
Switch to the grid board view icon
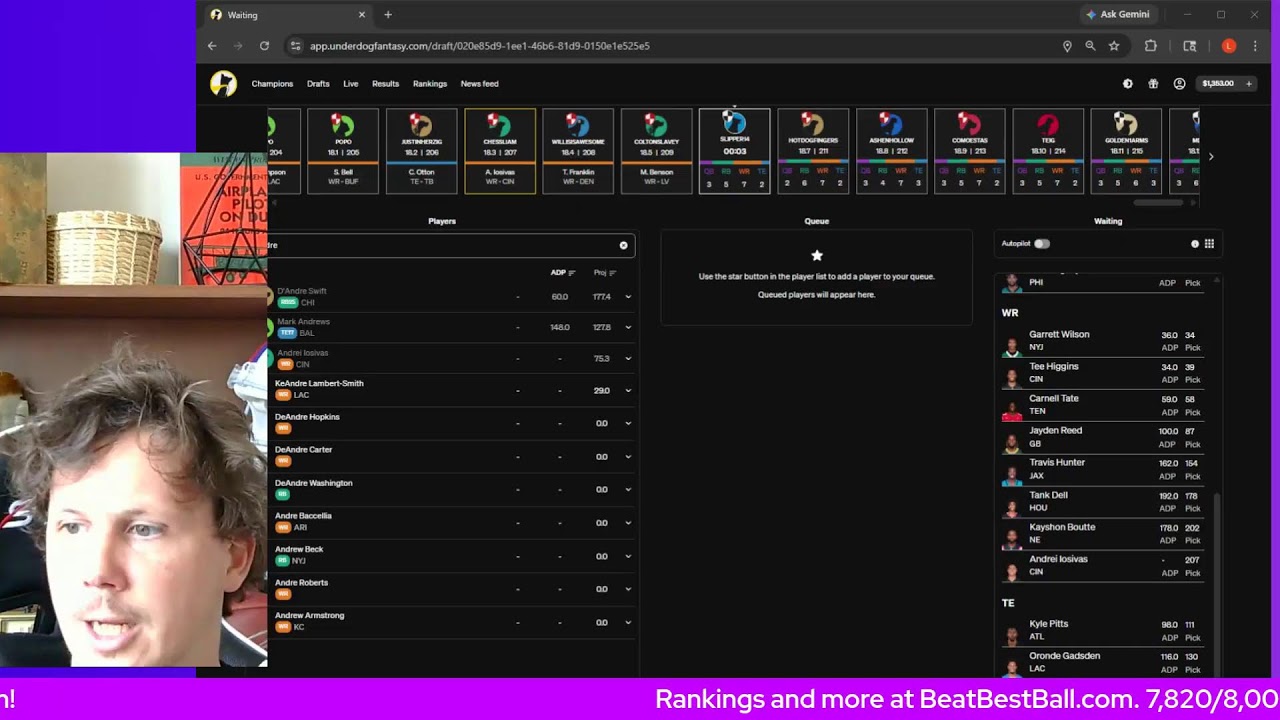(x=1209, y=244)
